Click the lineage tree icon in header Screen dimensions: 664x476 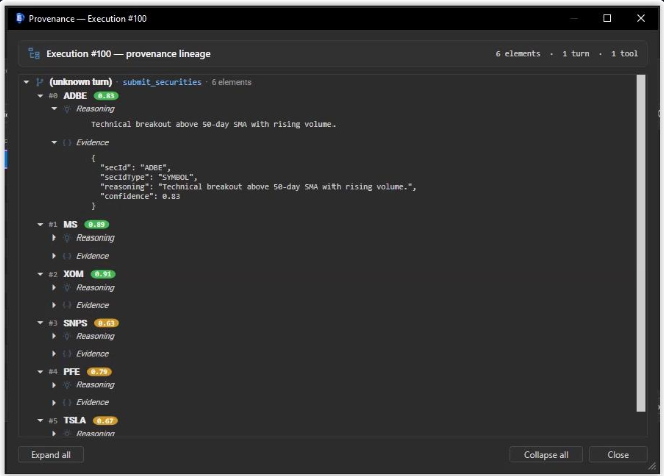tap(34, 54)
